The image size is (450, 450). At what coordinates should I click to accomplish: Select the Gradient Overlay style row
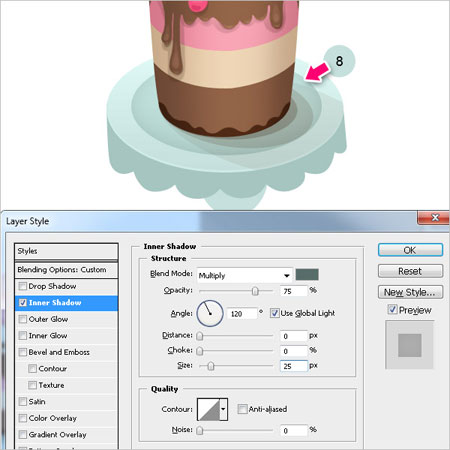(66, 435)
